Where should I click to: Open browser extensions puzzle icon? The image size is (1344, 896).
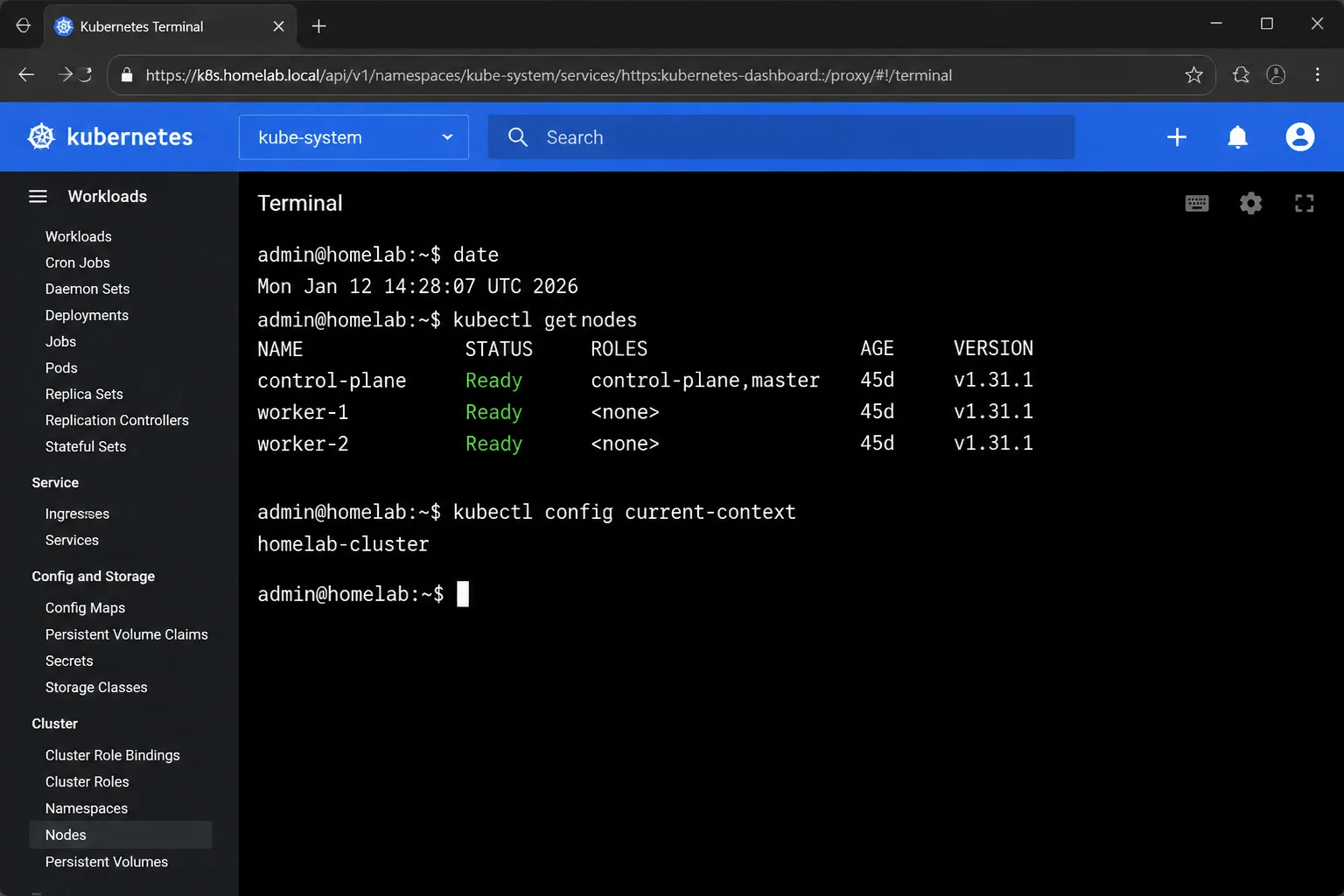point(1241,75)
